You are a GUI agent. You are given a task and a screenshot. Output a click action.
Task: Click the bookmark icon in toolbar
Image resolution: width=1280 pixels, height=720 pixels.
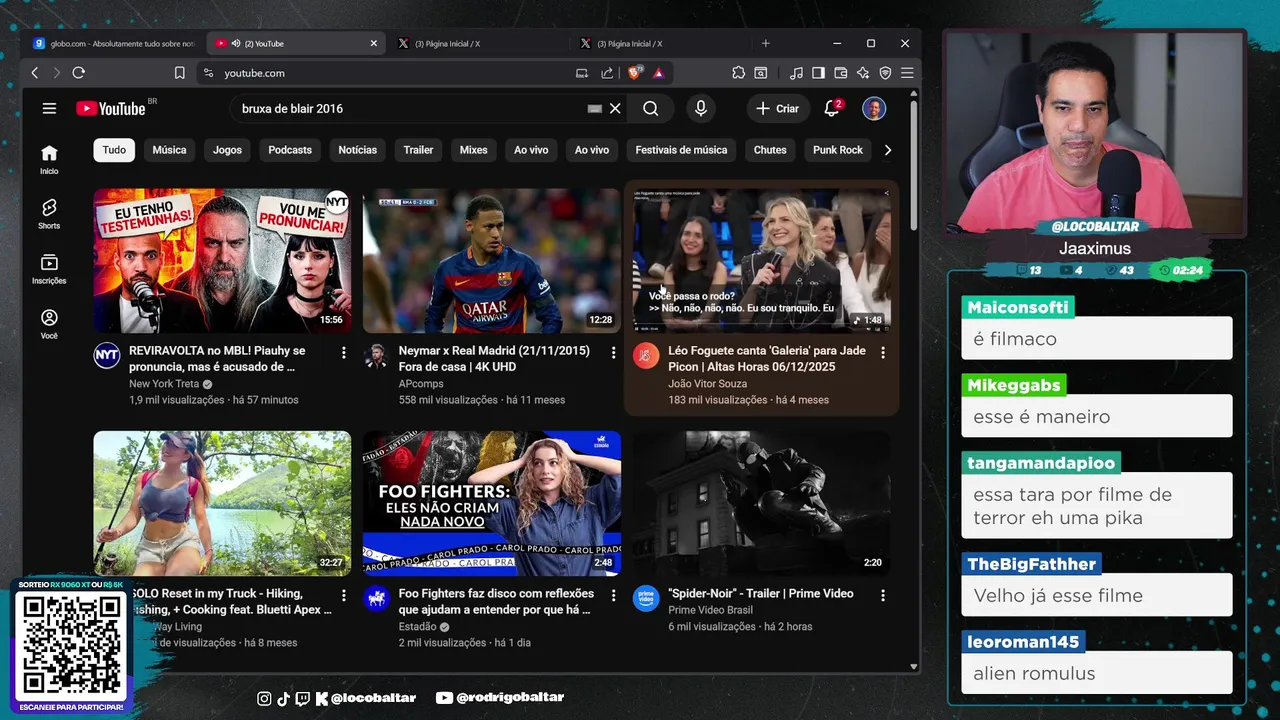(180, 73)
